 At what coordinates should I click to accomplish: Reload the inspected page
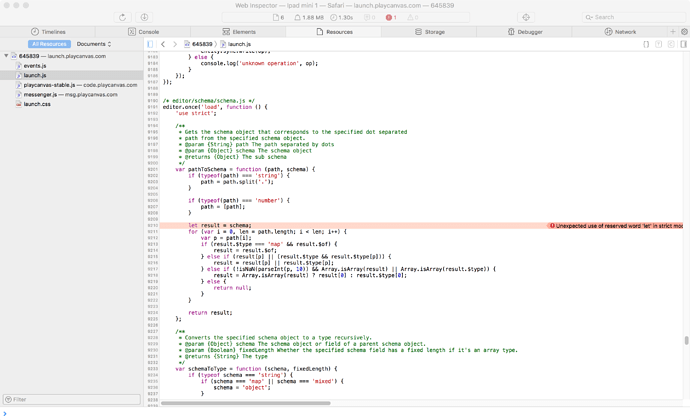tap(123, 17)
